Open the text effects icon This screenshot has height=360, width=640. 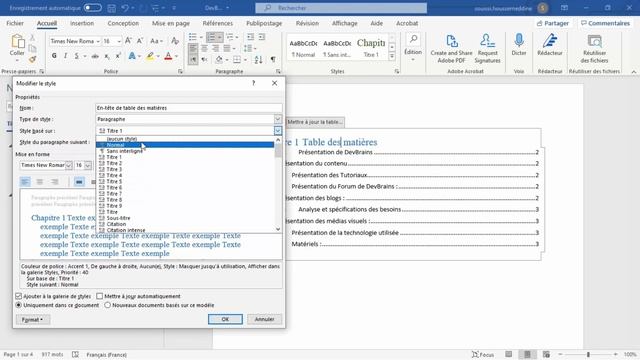(x=132, y=56)
